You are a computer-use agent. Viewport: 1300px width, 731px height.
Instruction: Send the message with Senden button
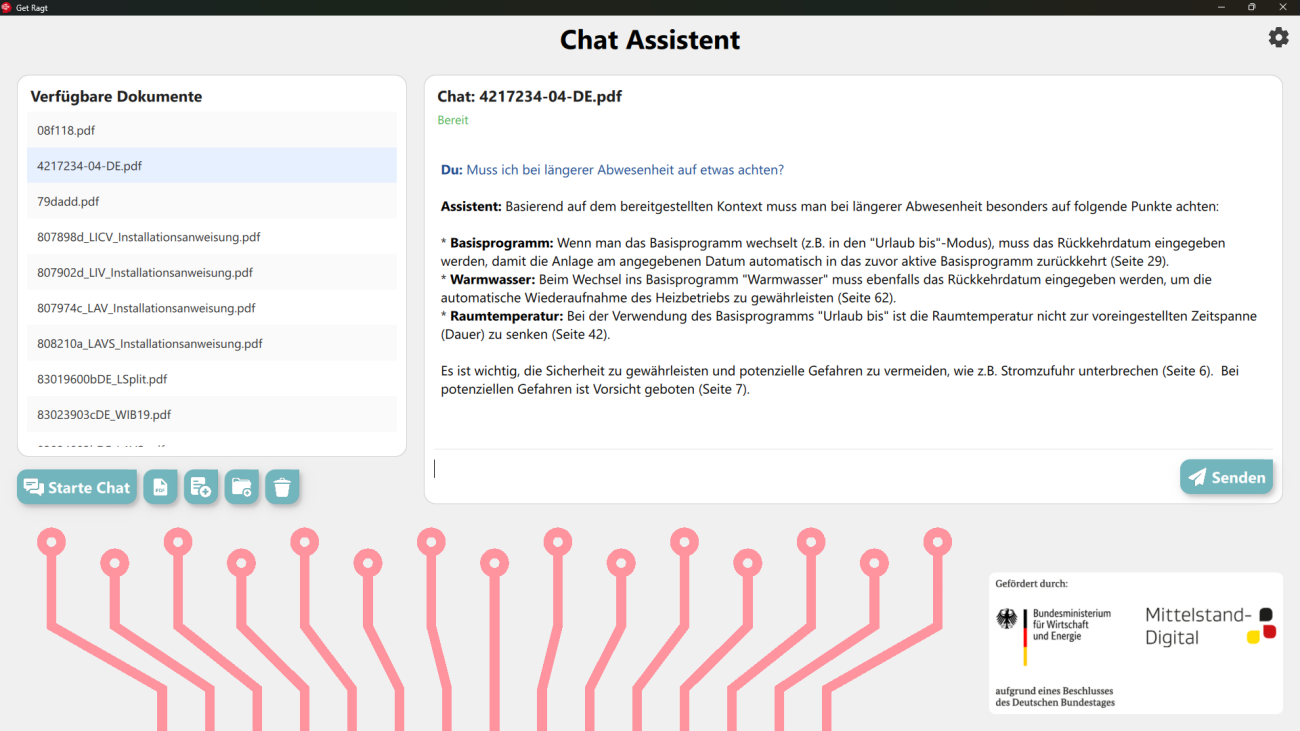tap(1227, 477)
